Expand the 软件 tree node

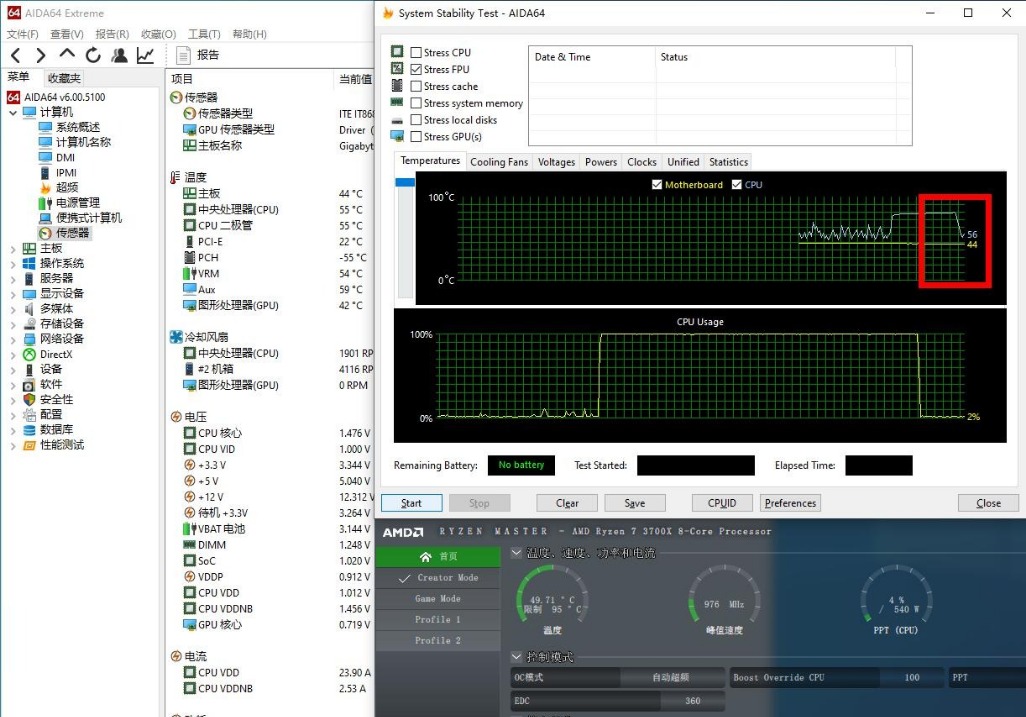tap(13, 385)
